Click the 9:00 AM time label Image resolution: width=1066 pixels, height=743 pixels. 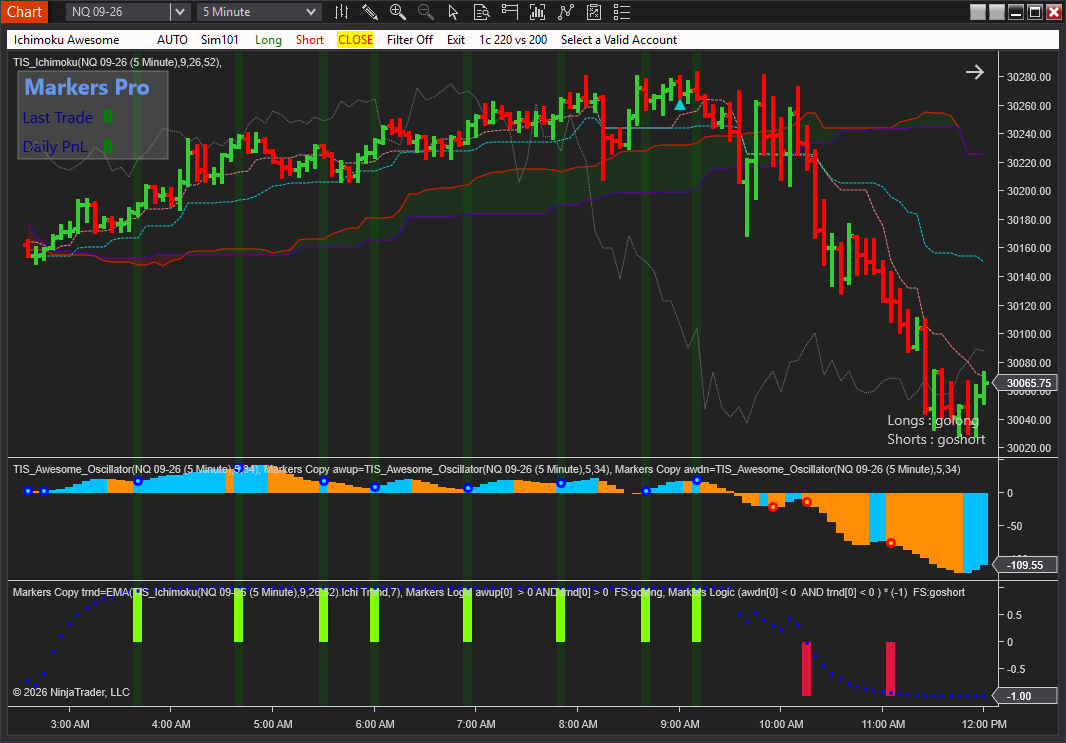tap(680, 724)
